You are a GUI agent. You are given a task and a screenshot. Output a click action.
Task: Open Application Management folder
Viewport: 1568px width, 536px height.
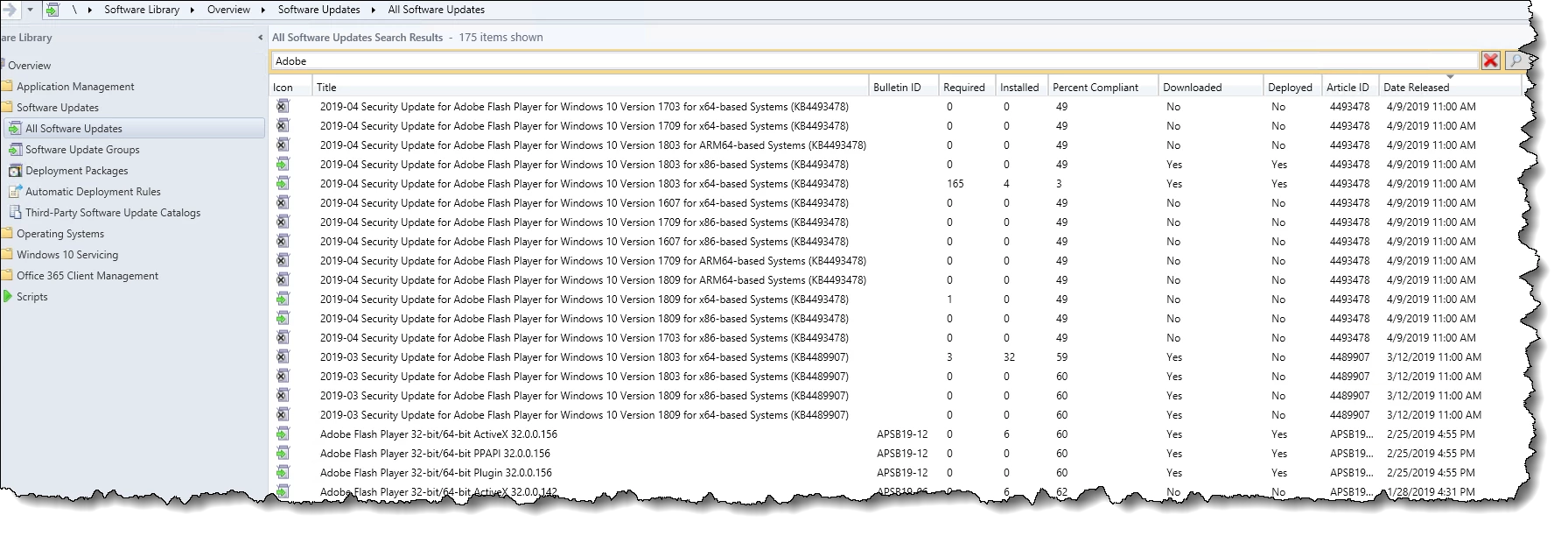click(75, 87)
